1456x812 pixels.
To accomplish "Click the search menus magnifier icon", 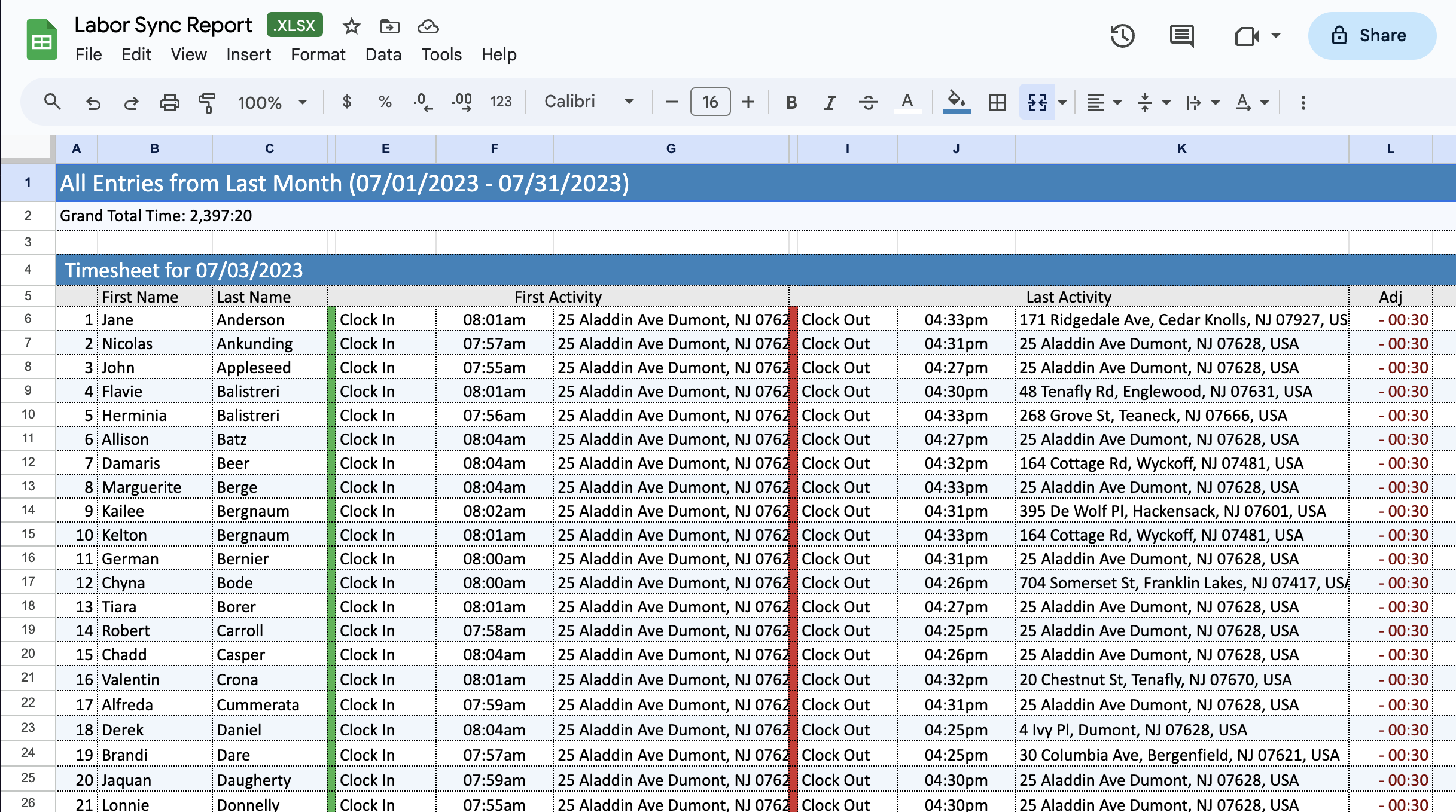I will pyautogui.click(x=53, y=102).
